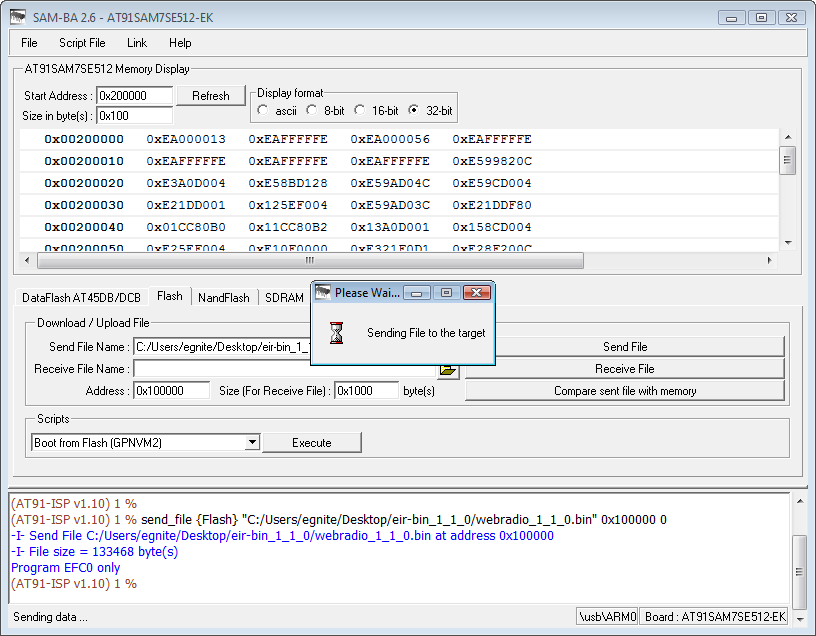
Task: Click Compare sent file with memory
Action: click(x=625, y=391)
